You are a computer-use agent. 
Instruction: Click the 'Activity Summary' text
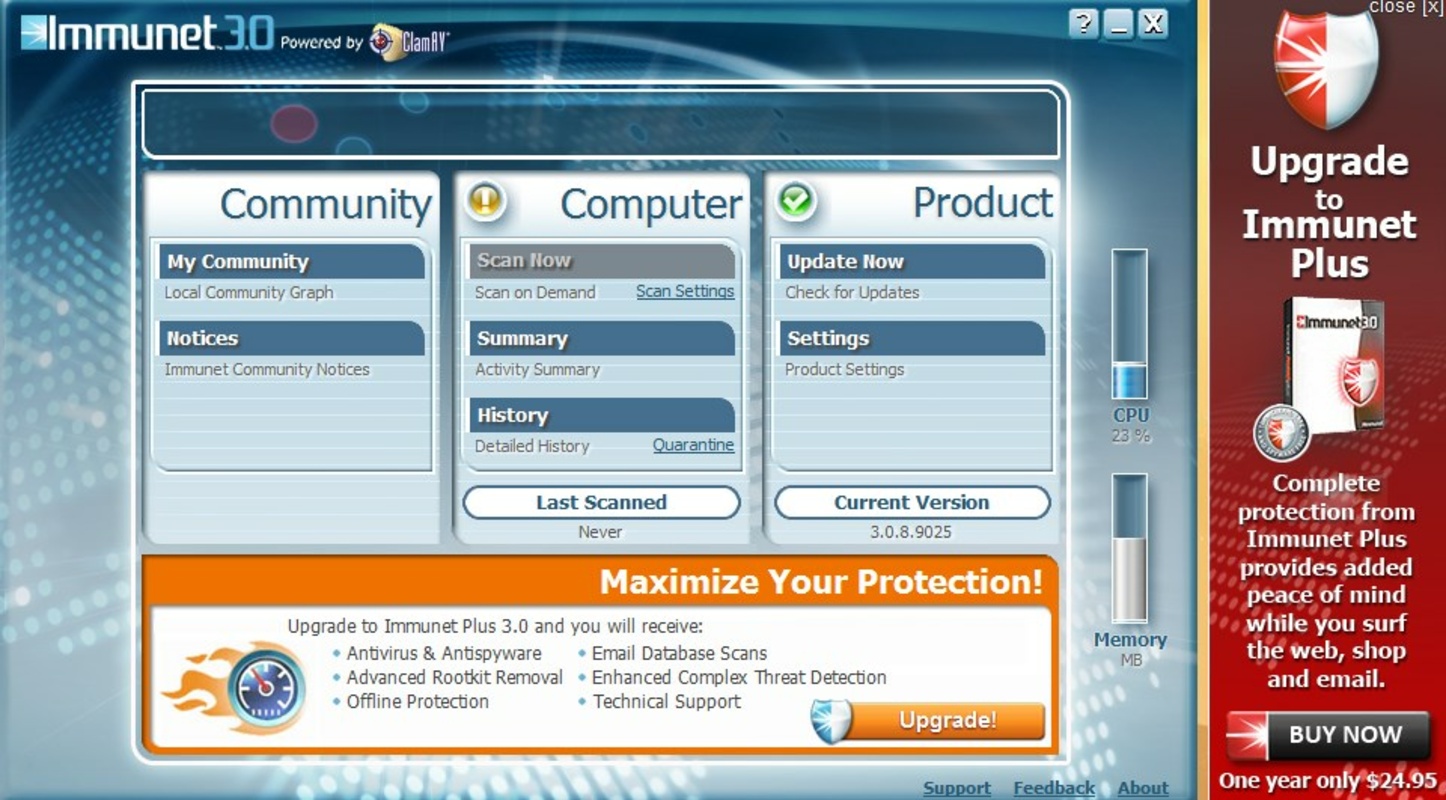(x=537, y=369)
